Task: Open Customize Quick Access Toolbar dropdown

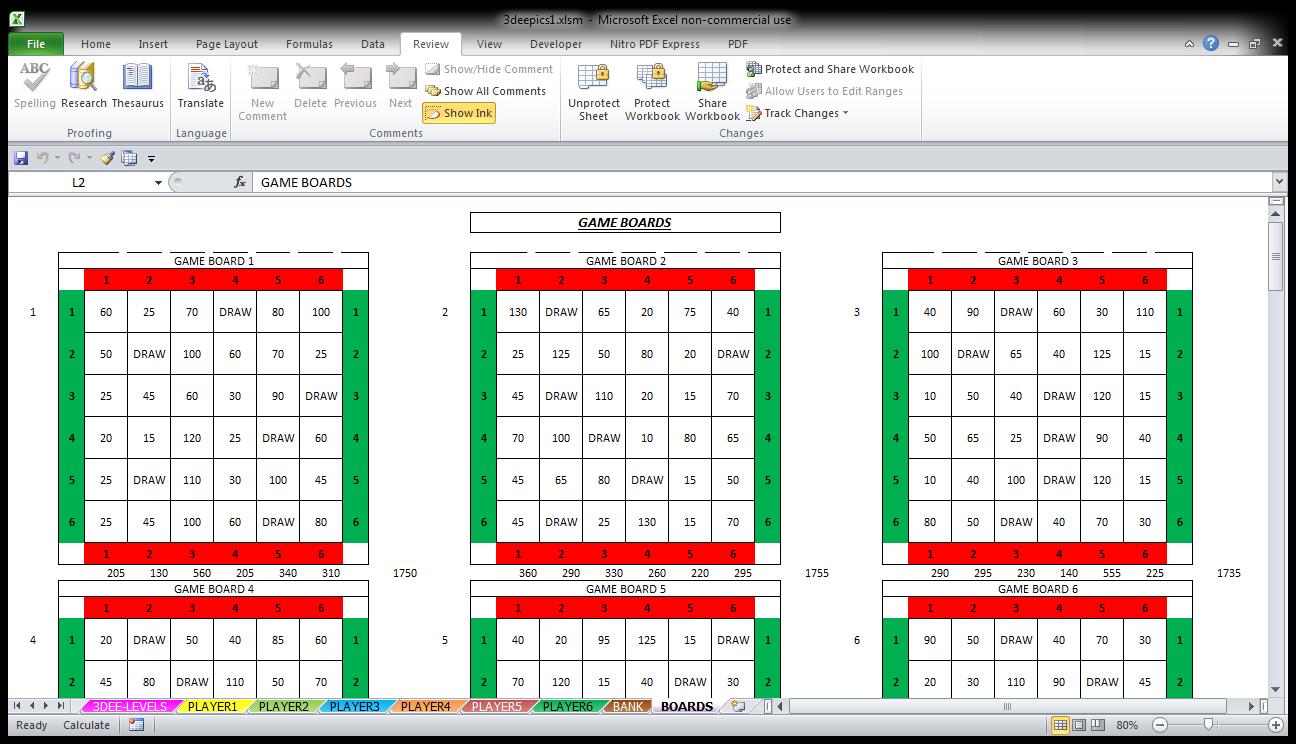Action: pos(152,159)
